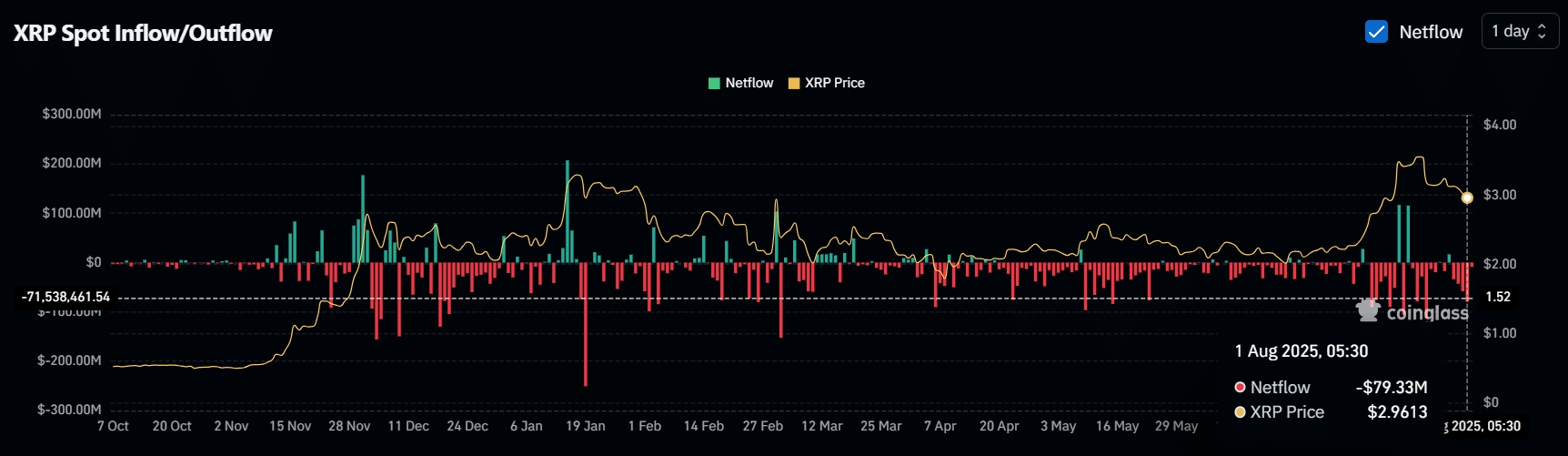Click the tooltip date 1 Aug 2025, 05:30
Image resolution: width=1568 pixels, height=456 pixels.
(1301, 351)
